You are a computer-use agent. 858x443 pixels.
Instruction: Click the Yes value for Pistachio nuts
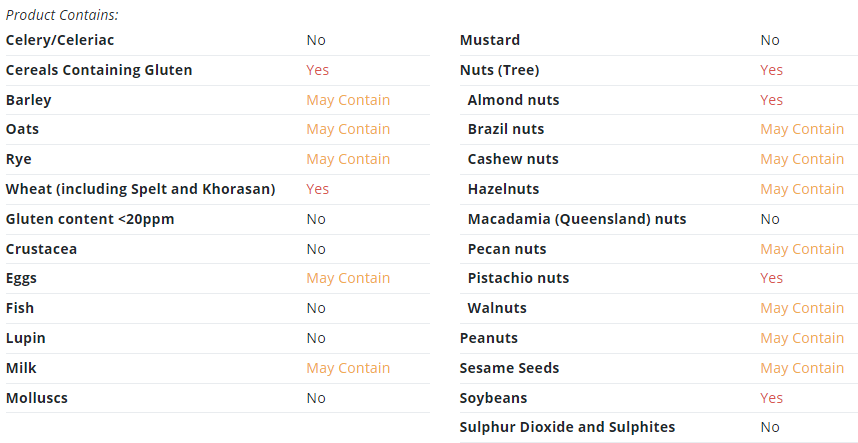tap(772, 278)
